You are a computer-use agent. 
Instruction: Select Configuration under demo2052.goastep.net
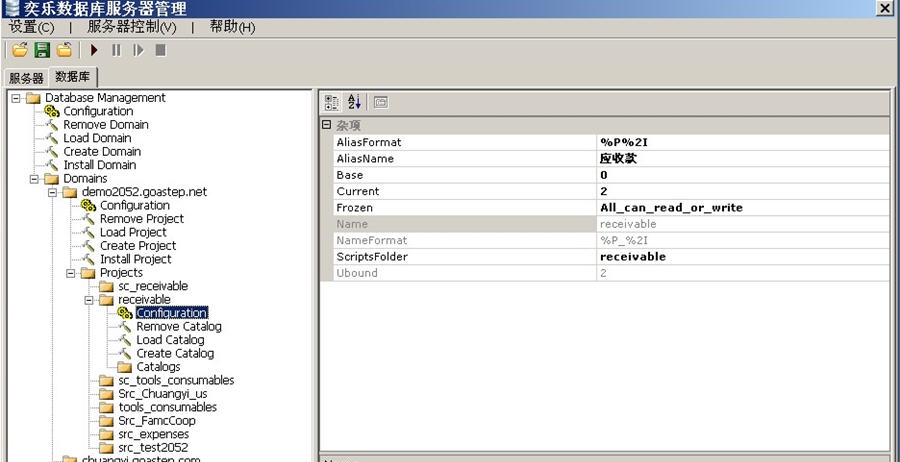[135, 205]
